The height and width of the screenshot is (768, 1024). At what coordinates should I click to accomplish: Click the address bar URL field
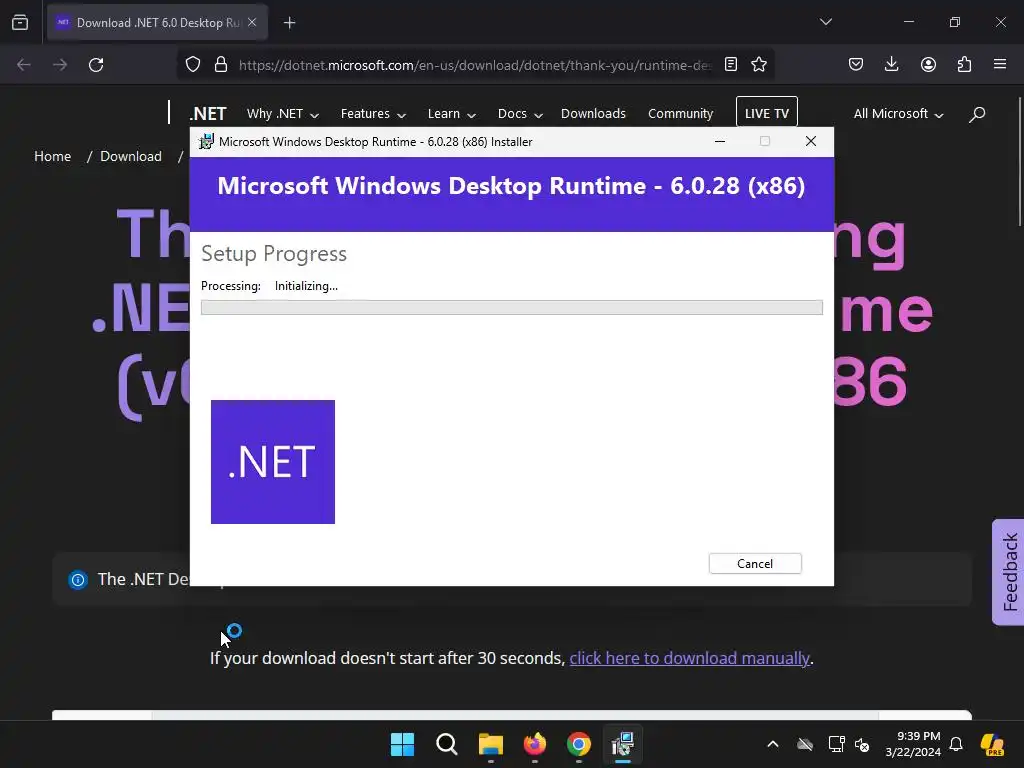(475, 65)
